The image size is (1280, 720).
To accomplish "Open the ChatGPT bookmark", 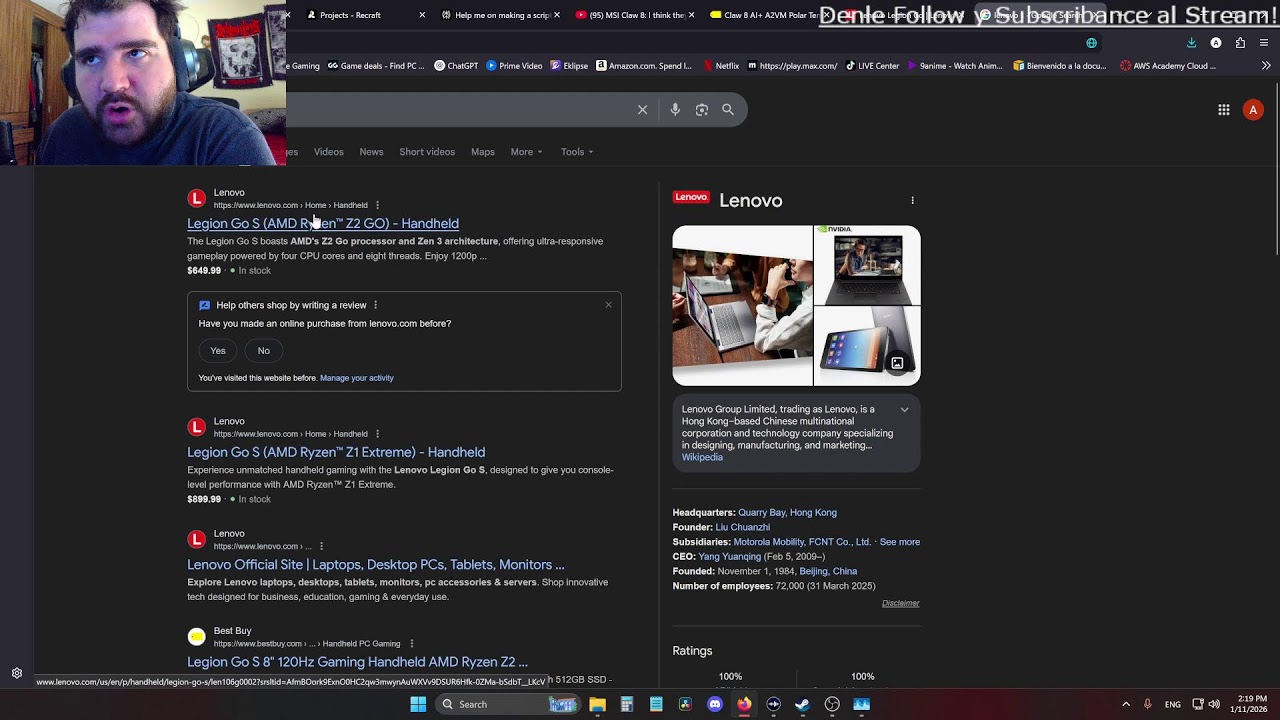I will click(x=456, y=66).
